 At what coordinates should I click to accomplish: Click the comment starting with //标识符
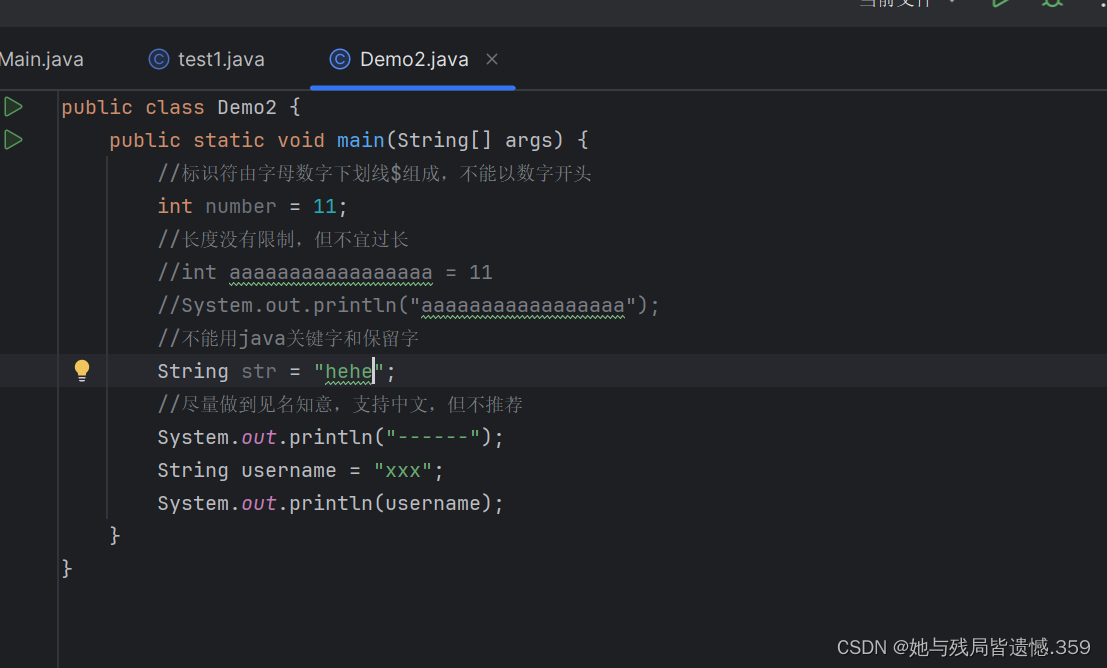pos(374,173)
